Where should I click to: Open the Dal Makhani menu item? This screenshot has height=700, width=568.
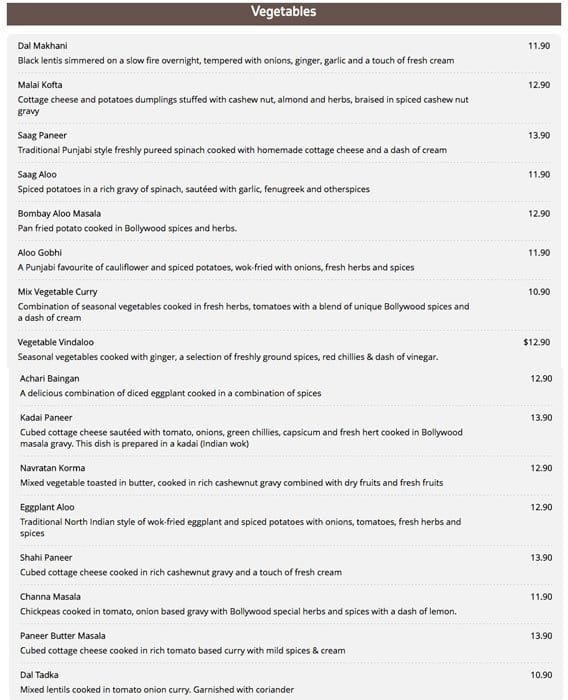42,46
